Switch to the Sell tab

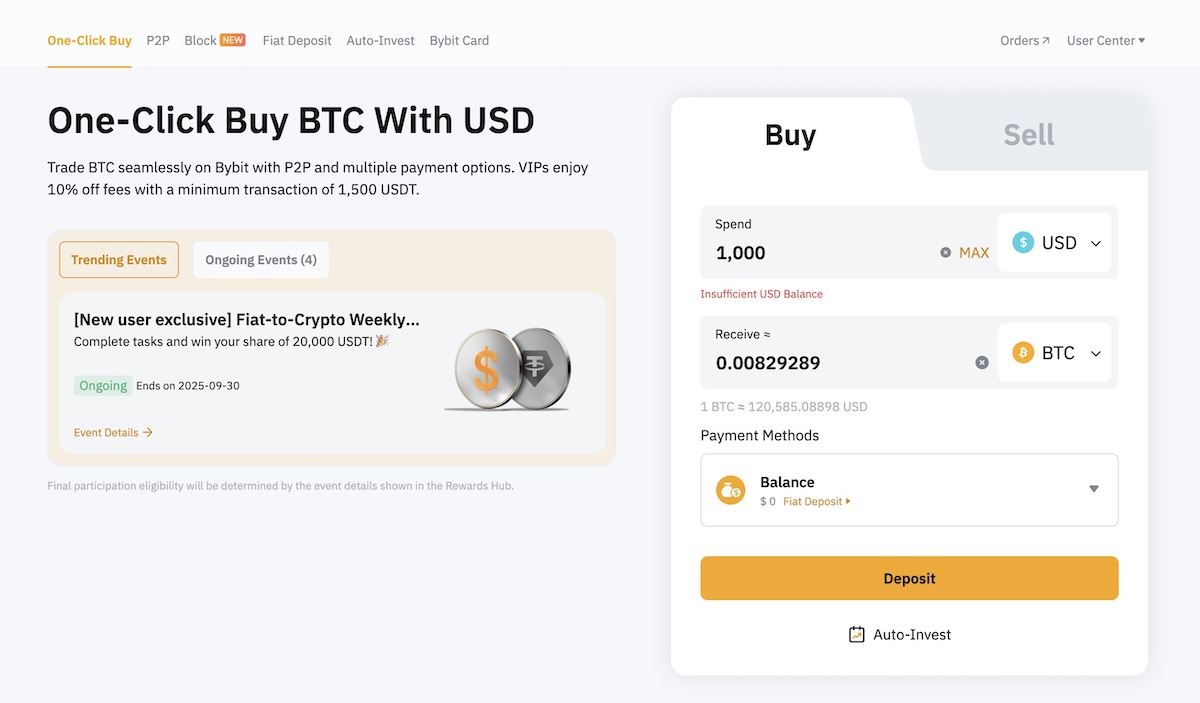coord(1028,133)
